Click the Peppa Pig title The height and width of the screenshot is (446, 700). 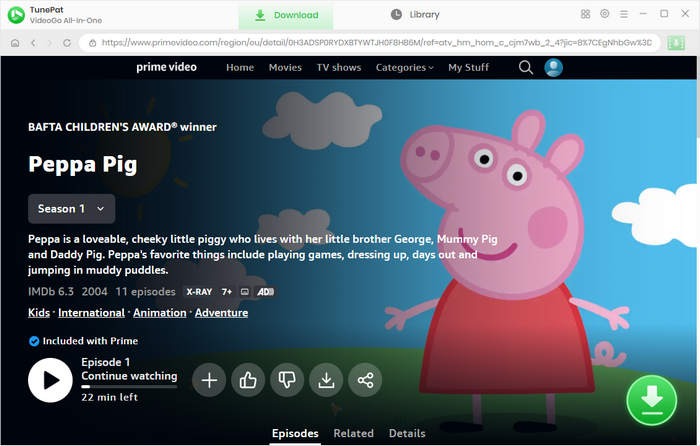pyautogui.click(x=83, y=164)
